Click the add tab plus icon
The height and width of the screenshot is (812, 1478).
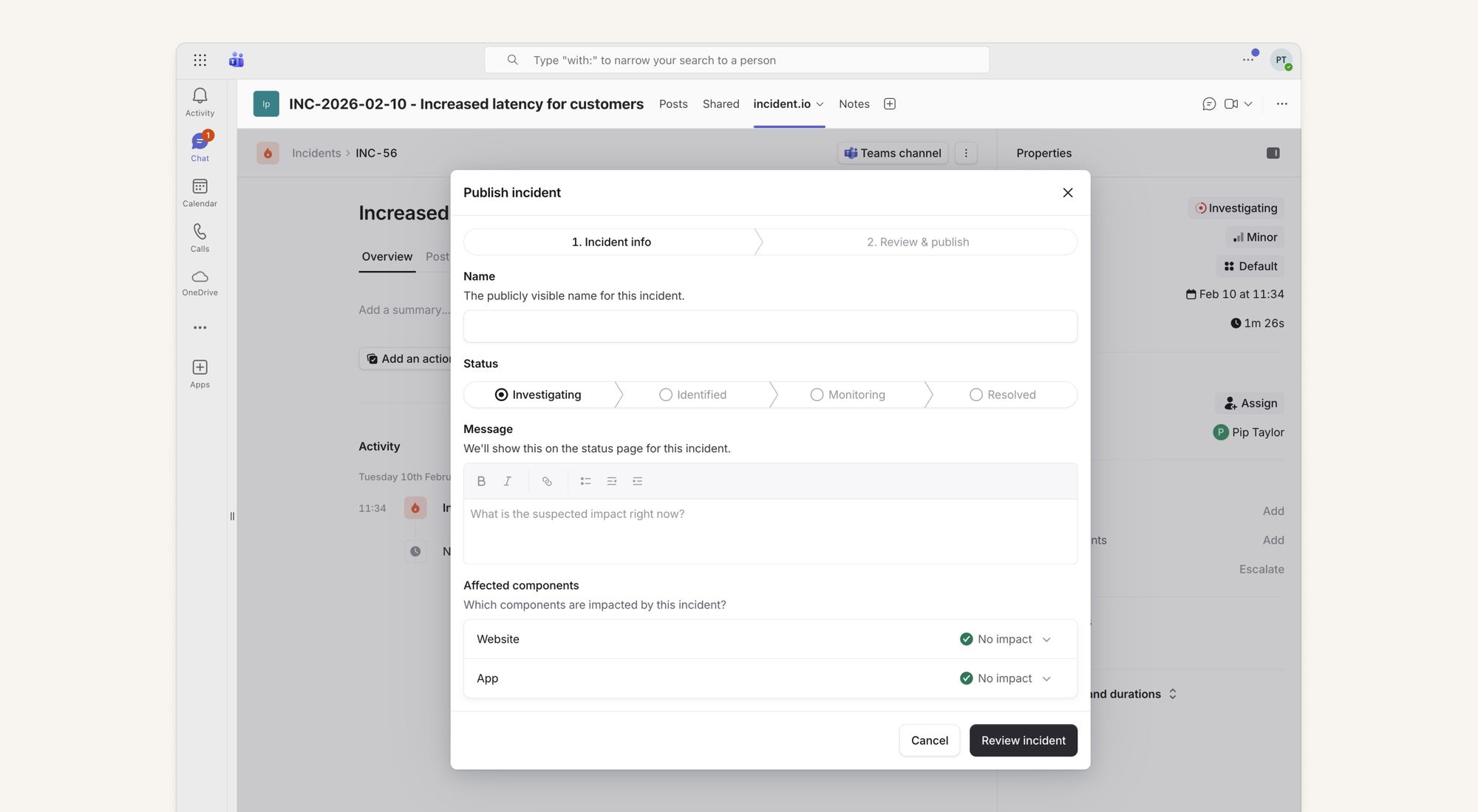click(890, 104)
